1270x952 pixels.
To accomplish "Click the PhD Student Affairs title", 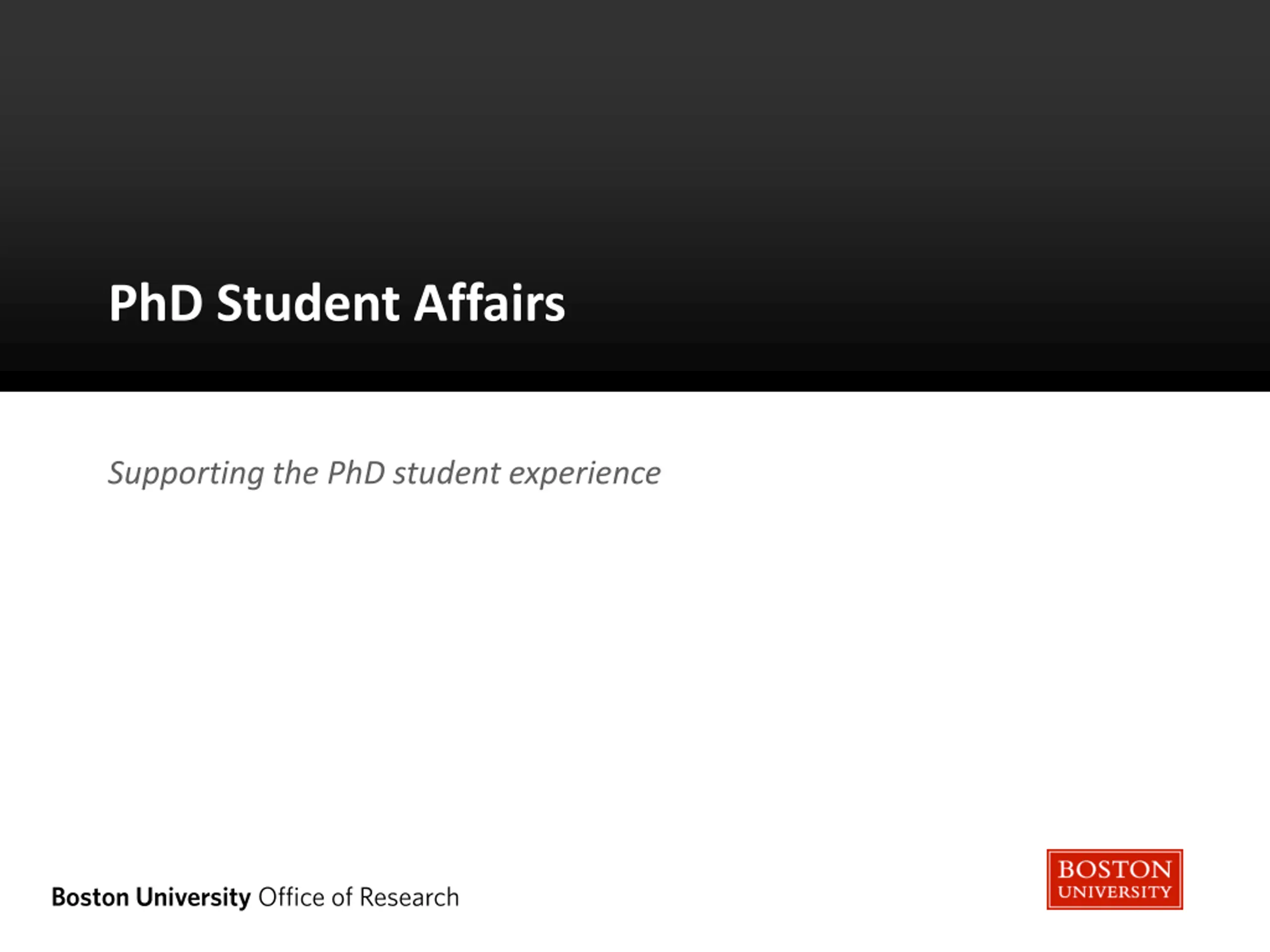I will click(337, 302).
